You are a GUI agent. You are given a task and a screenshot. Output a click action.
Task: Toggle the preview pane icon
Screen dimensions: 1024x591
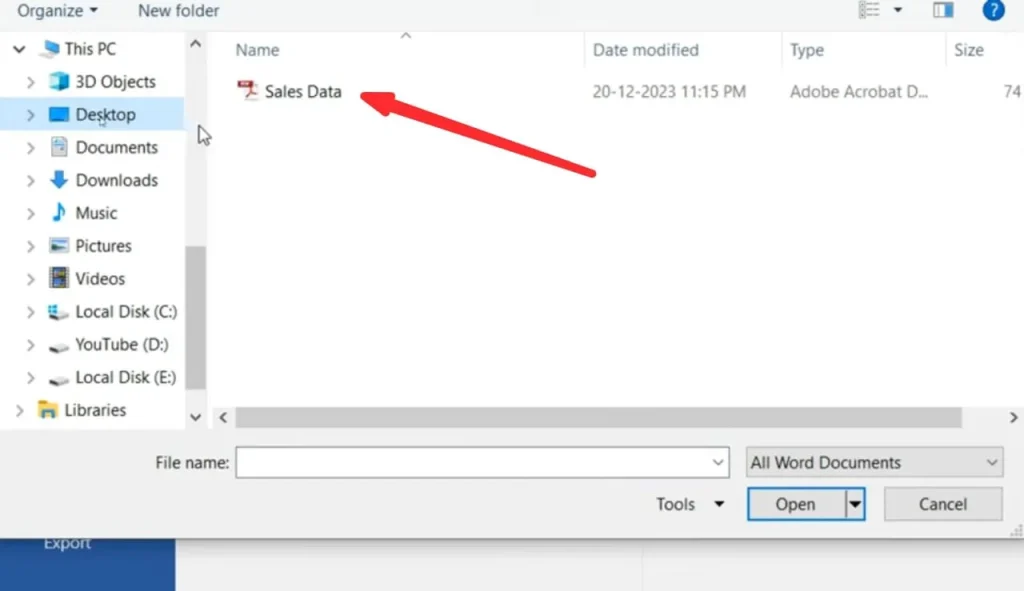pos(943,10)
